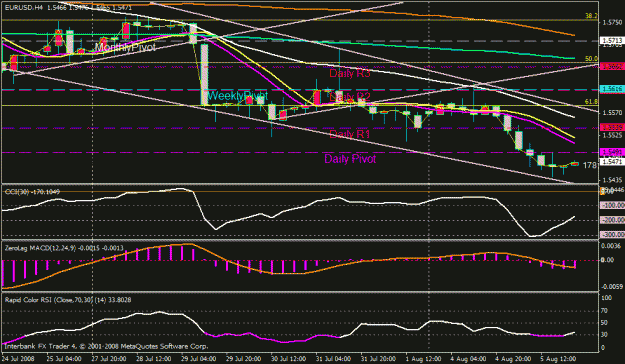This screenshot has width=625, height=364.
Task: Click the 50.0 Fibonacci level label
Action: click(591, 59)
